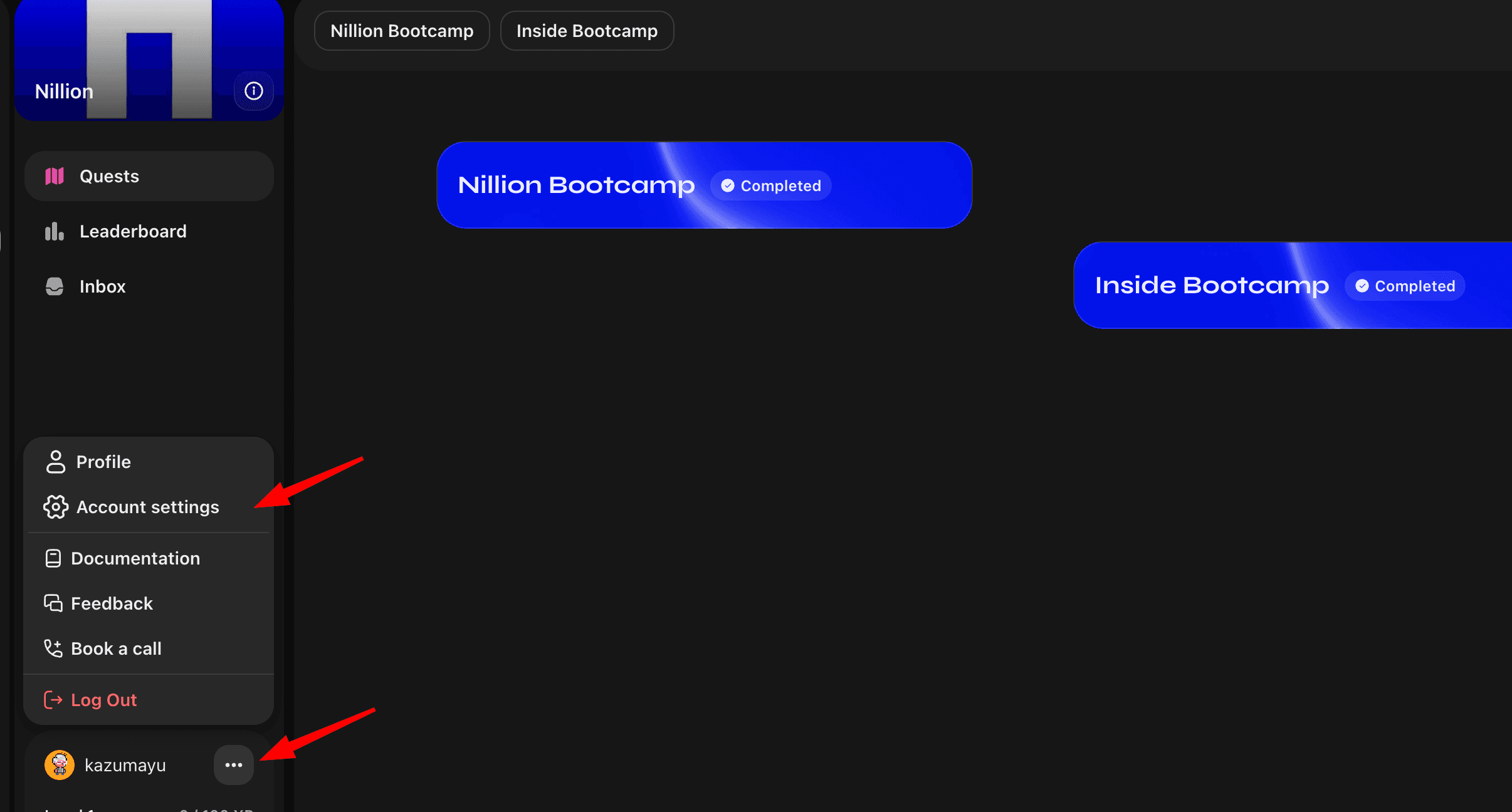Click the Feedback chat bubbles icon
The height and width of the screenshot is (812, 1512).
tap(53, 603)
